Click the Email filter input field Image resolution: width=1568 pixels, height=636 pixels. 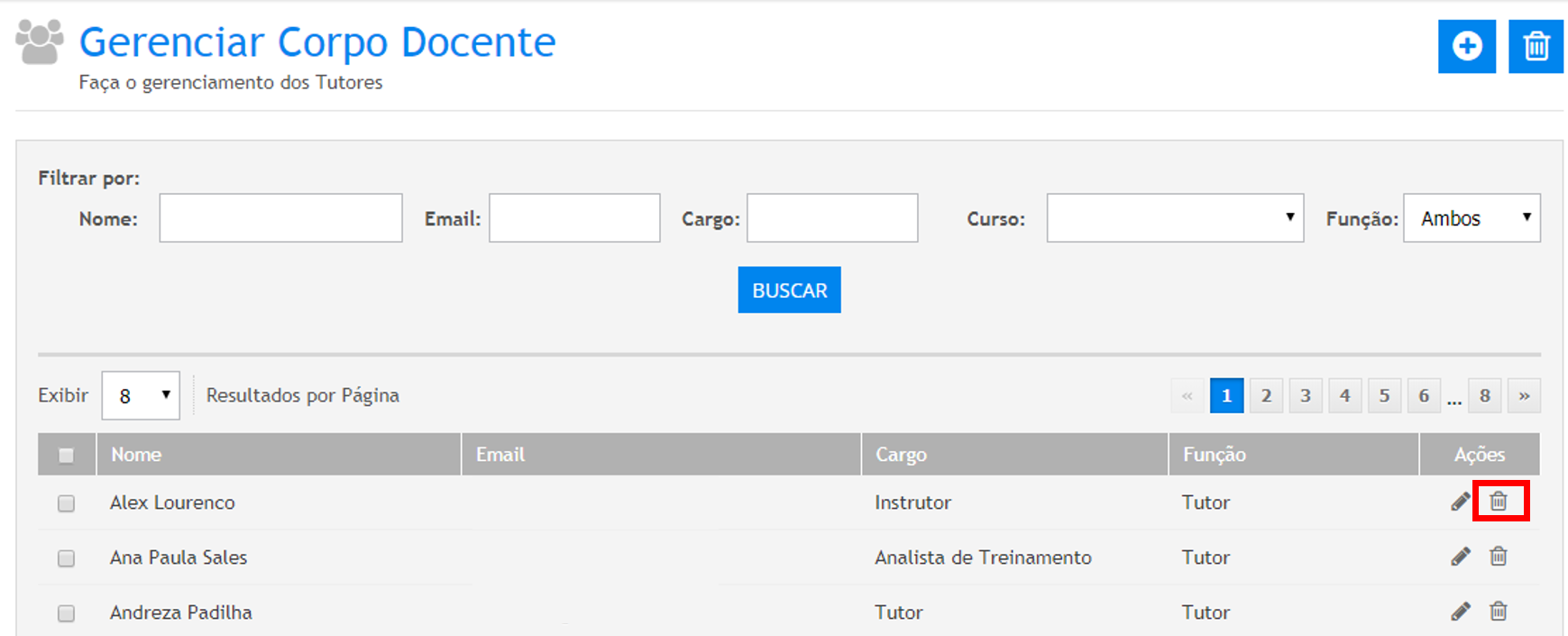click(574, 218)
